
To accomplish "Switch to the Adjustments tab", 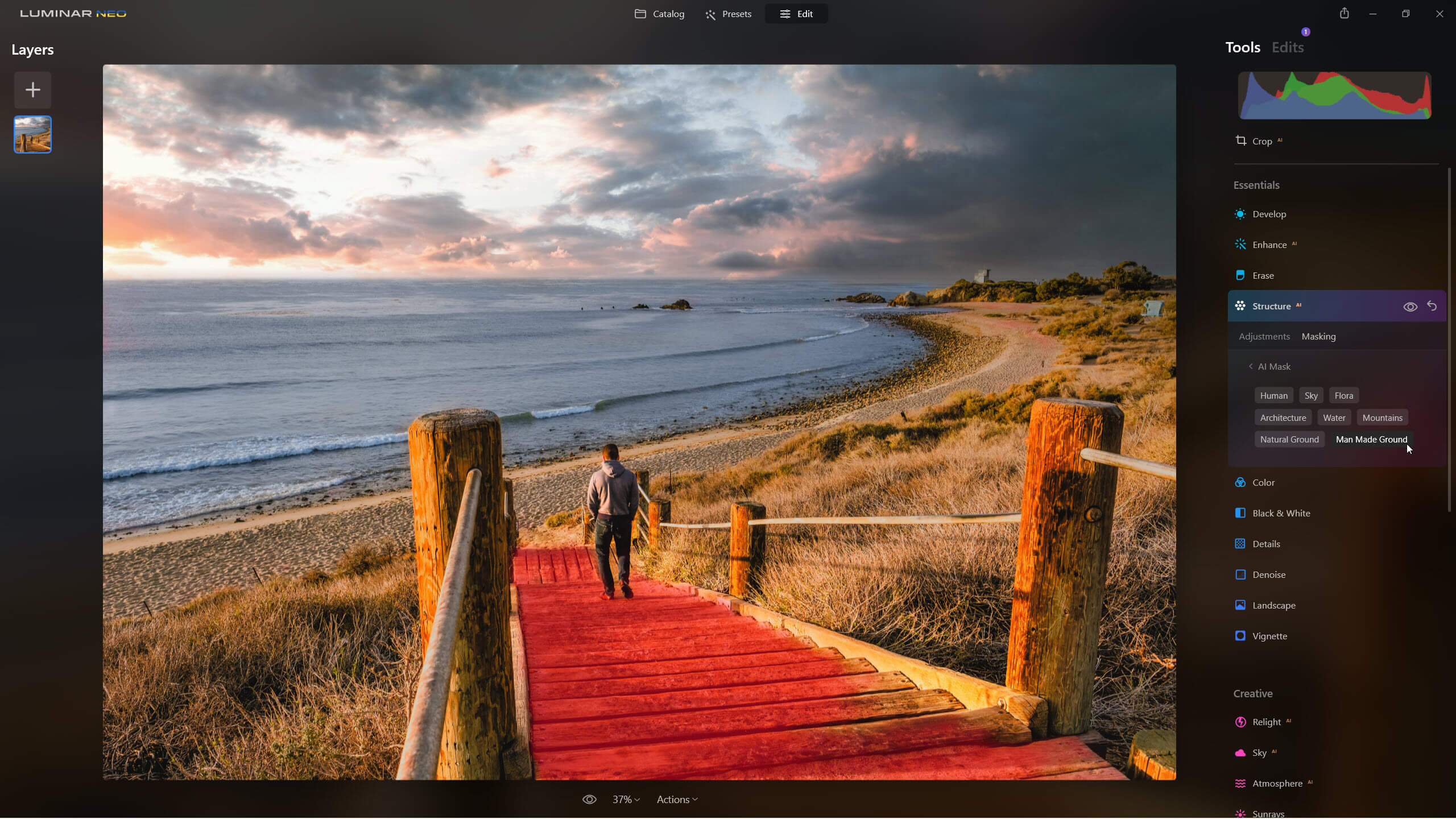I will 1264,337.
